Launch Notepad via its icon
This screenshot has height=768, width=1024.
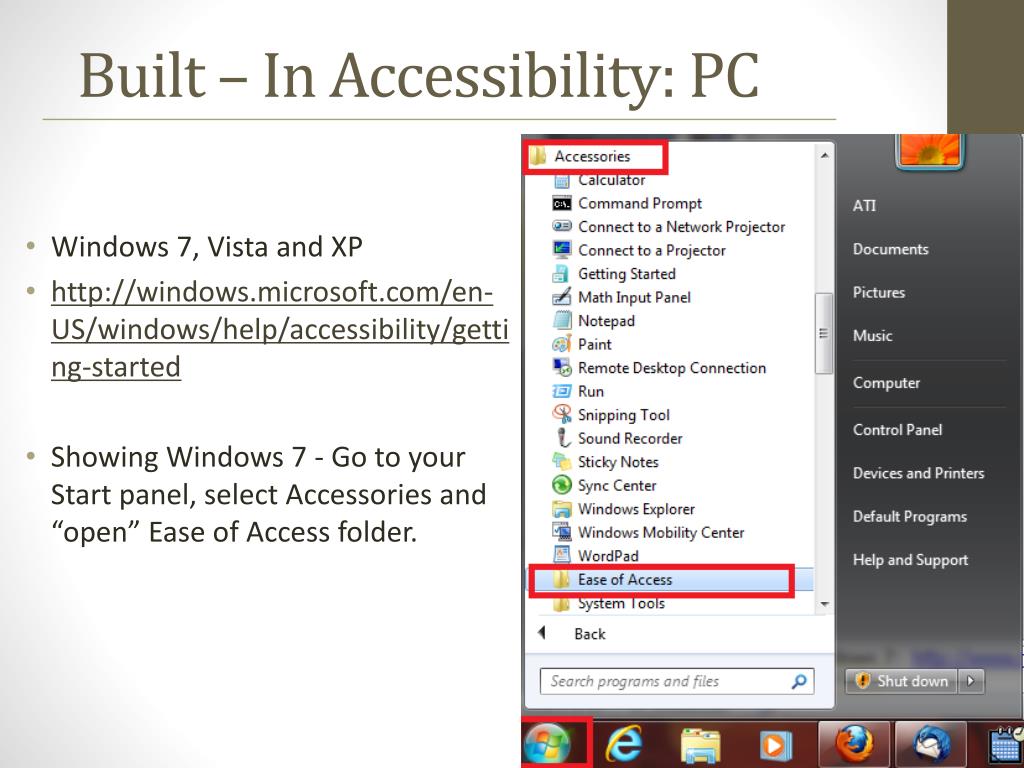(562, 321)
